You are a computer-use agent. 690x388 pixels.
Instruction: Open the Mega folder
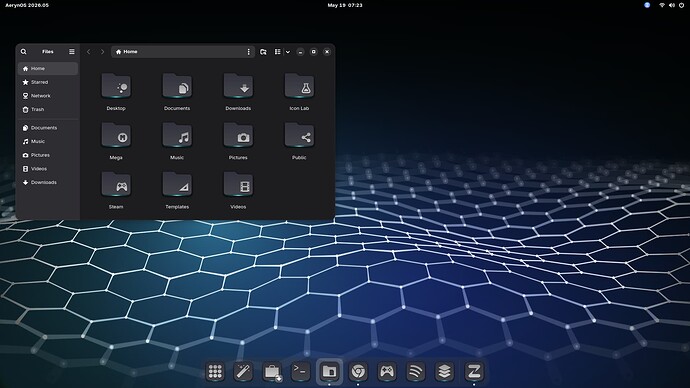[x=116, y=136]
